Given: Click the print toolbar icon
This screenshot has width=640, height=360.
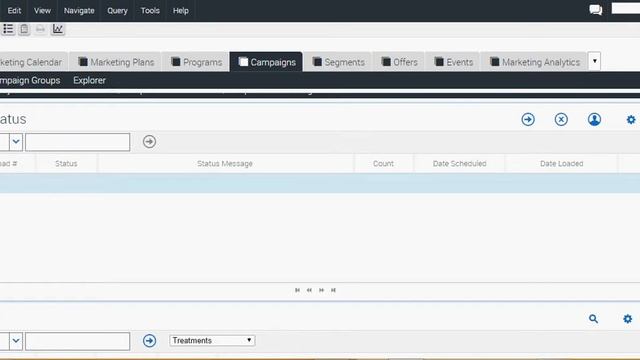Looking at the screenshot, I should tap(40, 29).
